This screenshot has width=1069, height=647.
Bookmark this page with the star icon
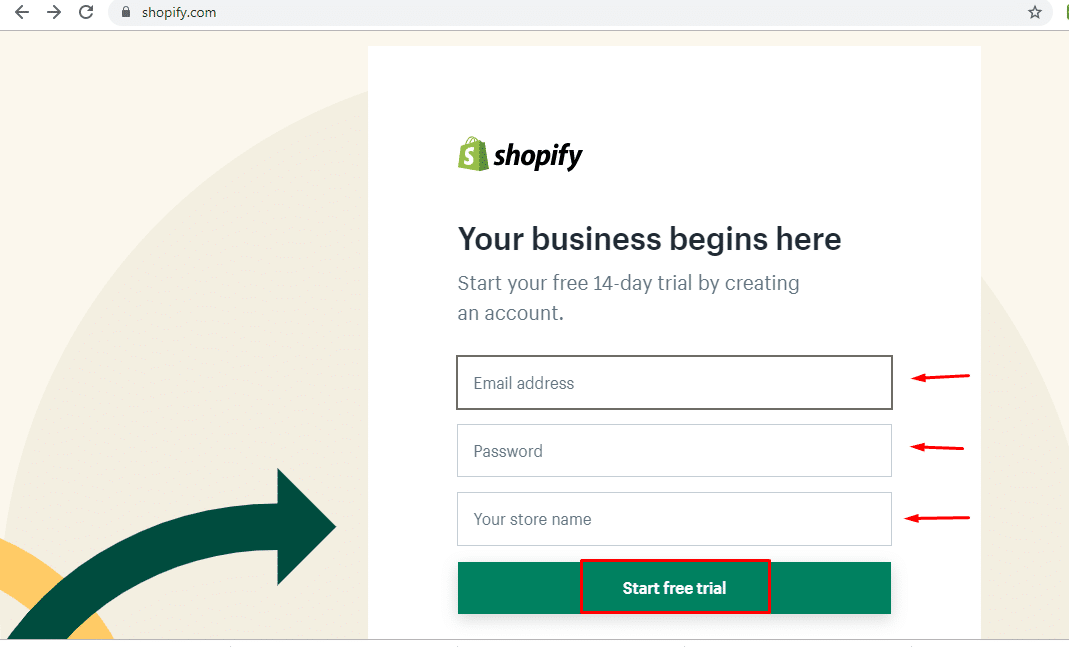click(1035, 13)
